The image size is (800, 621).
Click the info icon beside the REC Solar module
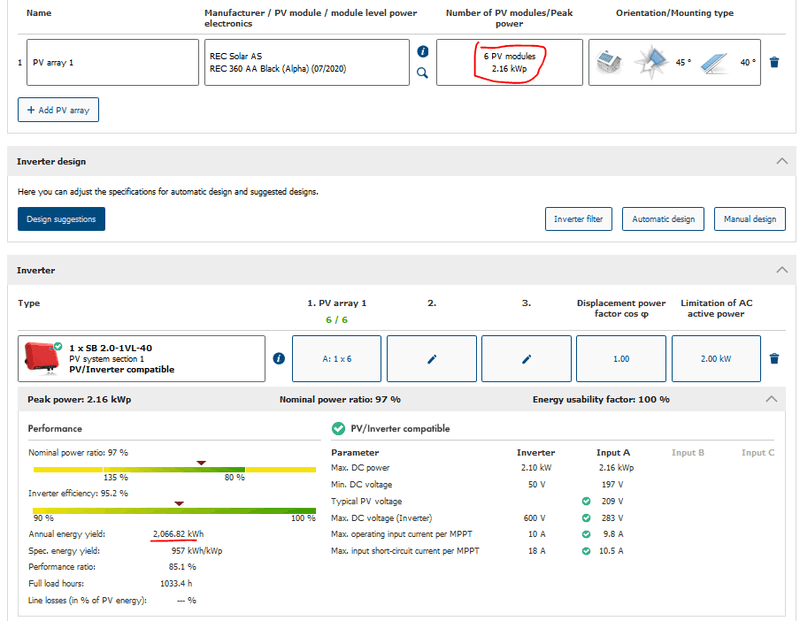click(x=422, y=51)
